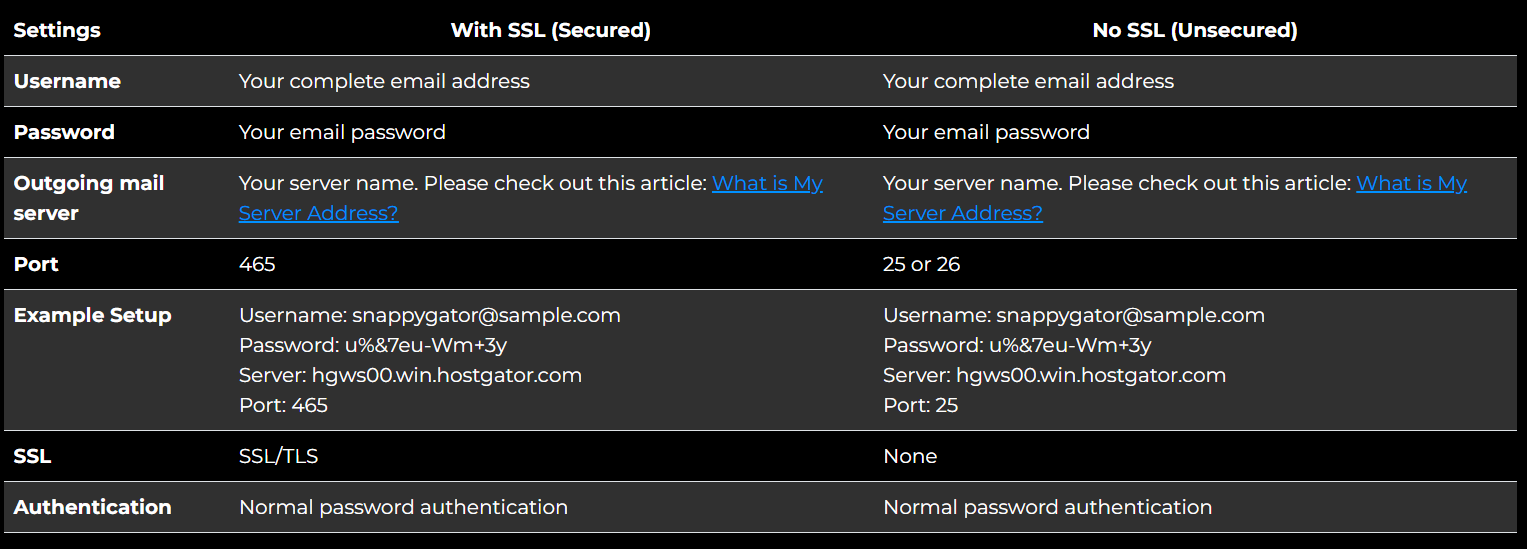
Task: Click the port value 465
Action: click(257, 264)
